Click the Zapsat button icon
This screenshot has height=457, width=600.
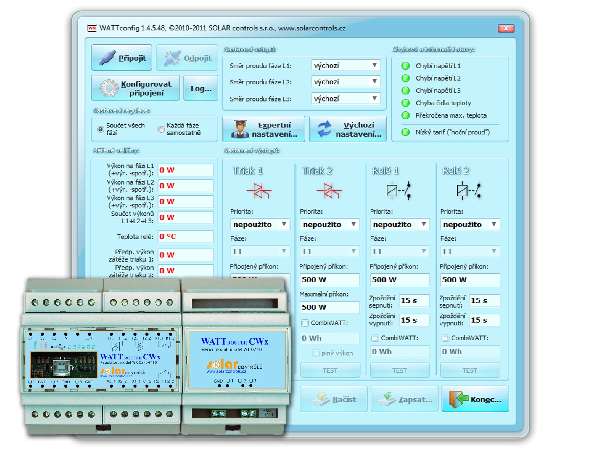tap(389, 399)
